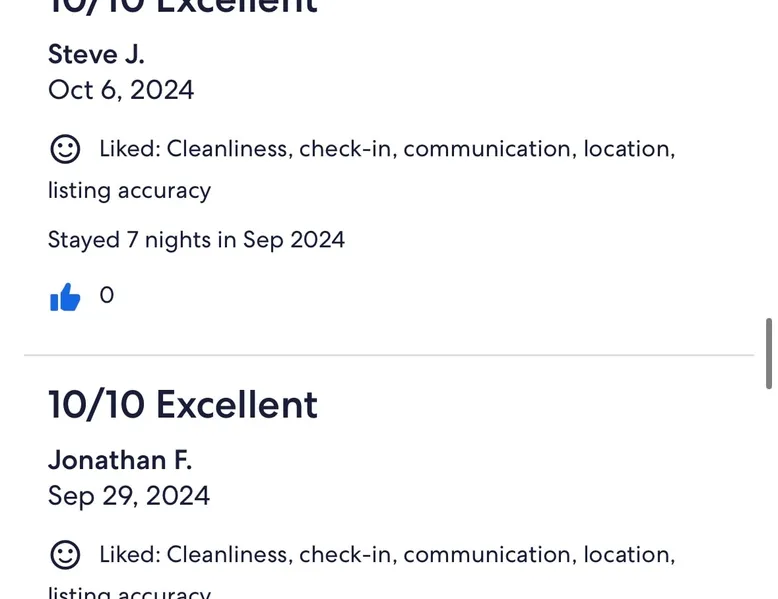Click the Oct 6, 2024 review date
This screenshot has height=599, width=778.
tap(121, 90)
